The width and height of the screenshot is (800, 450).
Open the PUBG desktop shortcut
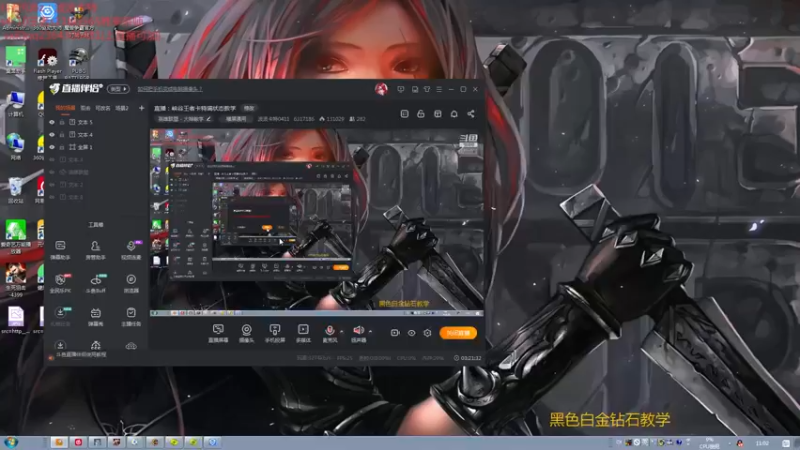pyautogui.click(x=78, y=62)
